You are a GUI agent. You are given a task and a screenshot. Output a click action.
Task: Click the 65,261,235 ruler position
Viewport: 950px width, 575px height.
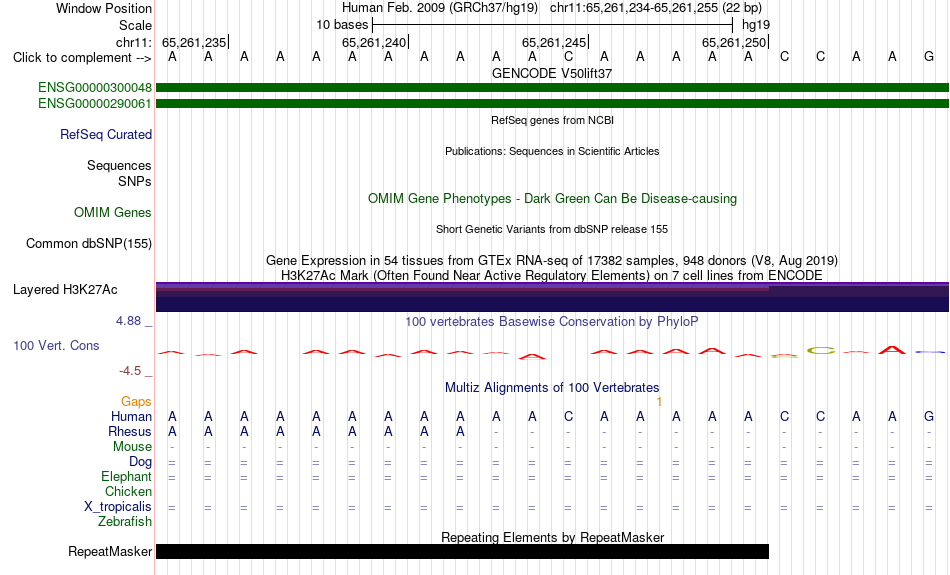(x=194, y=42)
